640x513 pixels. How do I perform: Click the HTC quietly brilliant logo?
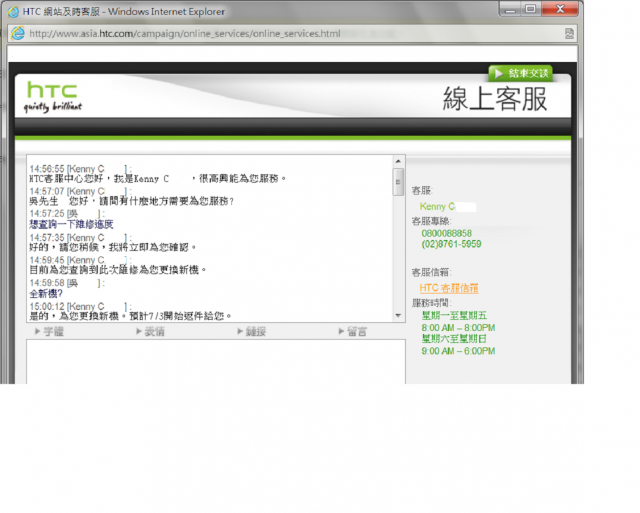point(53,96)
